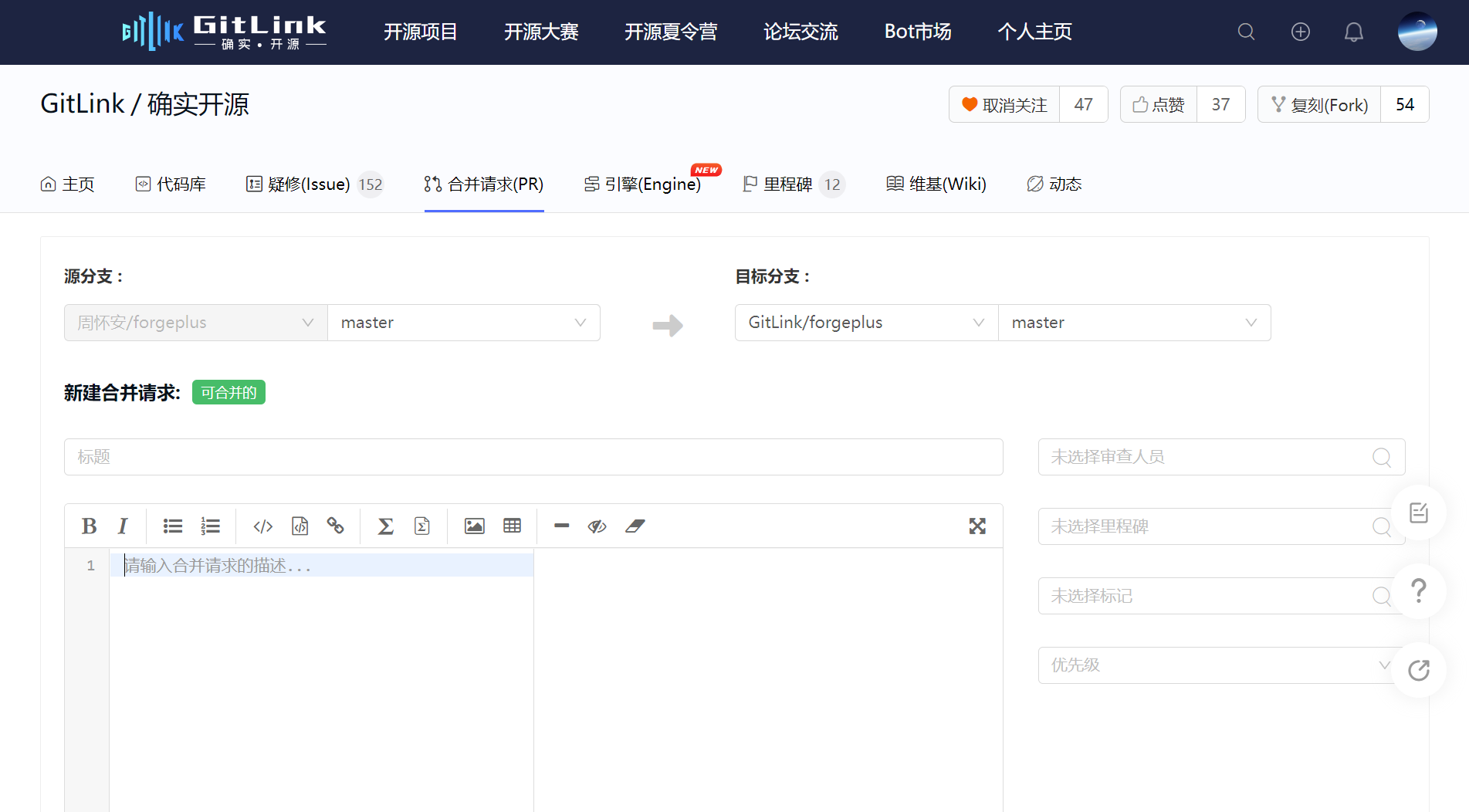
Task: Switch to the 主页 tab
Action: point(67,184)
